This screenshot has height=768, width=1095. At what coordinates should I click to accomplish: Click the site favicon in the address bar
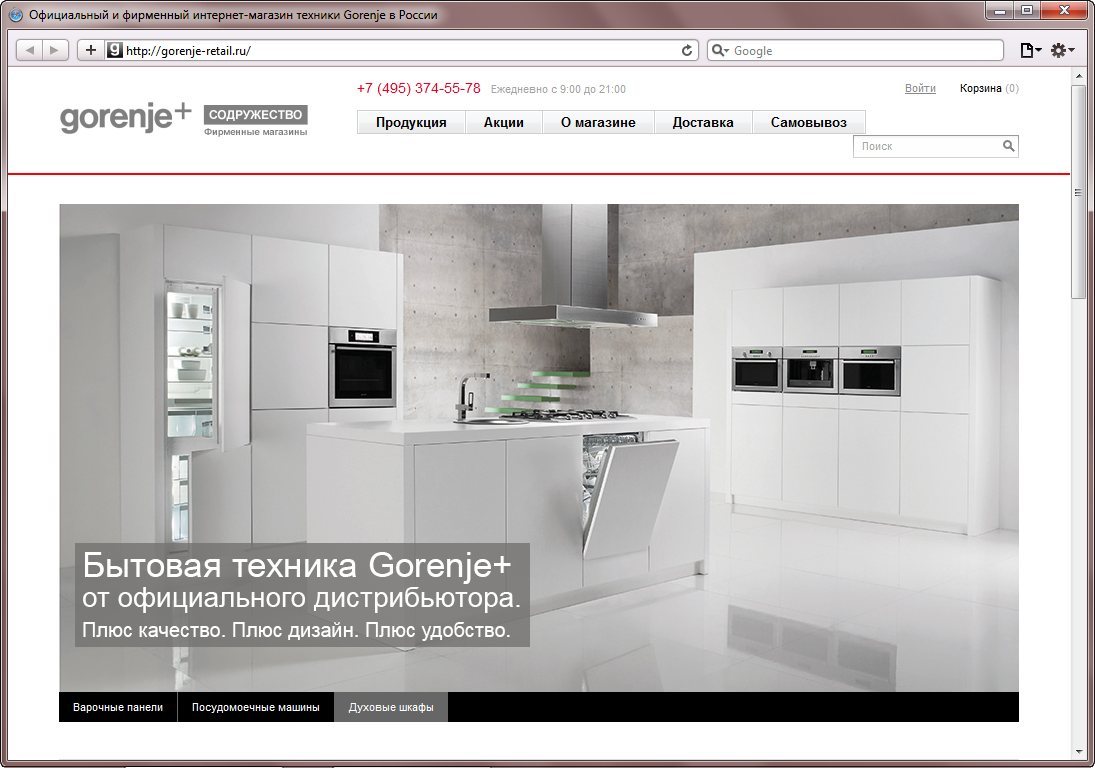[x=115, y=50]
